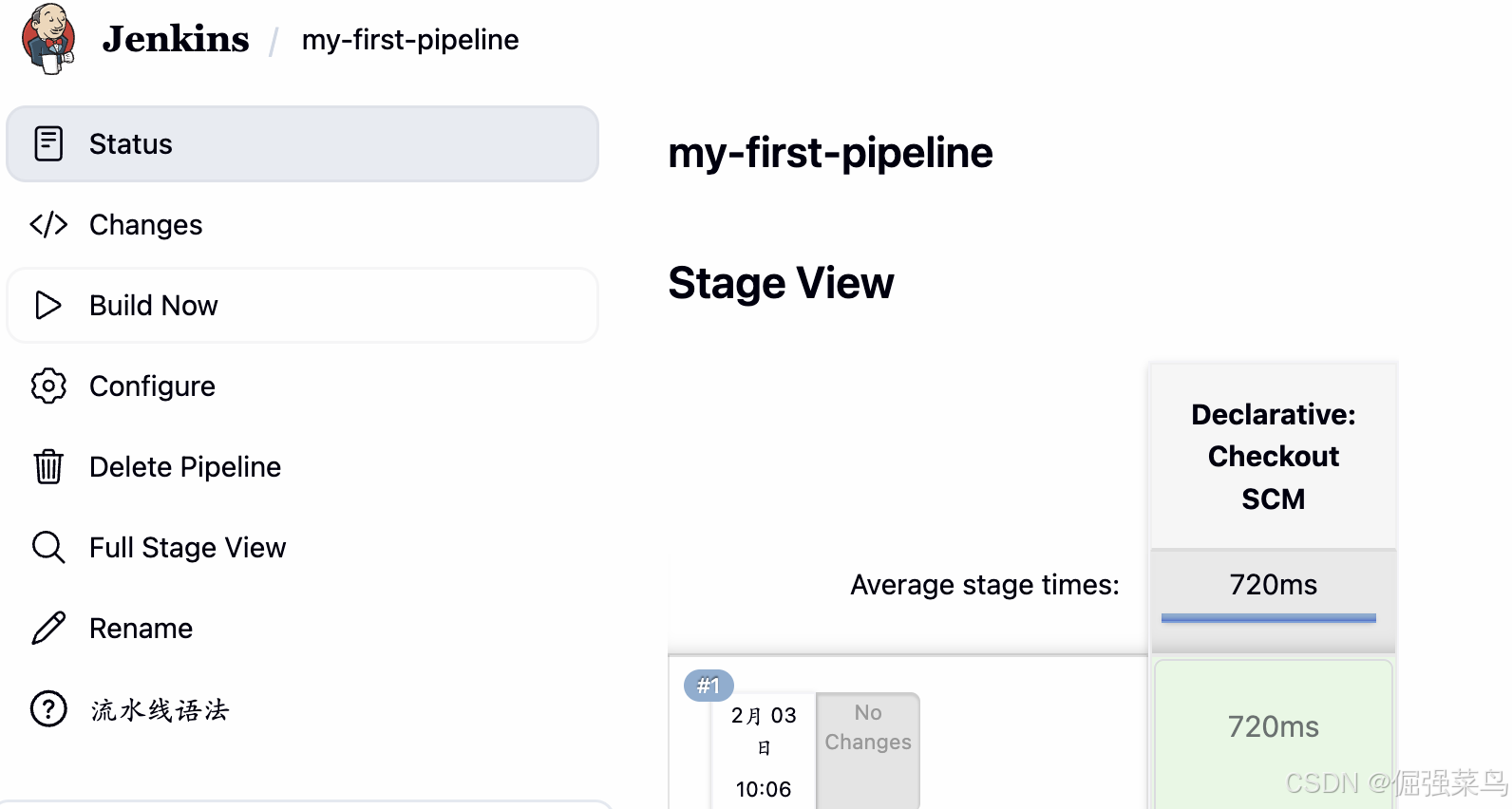Click the Delete Pipeline trash icon
The image size is (1512, 809).
(x=48, y=466)
